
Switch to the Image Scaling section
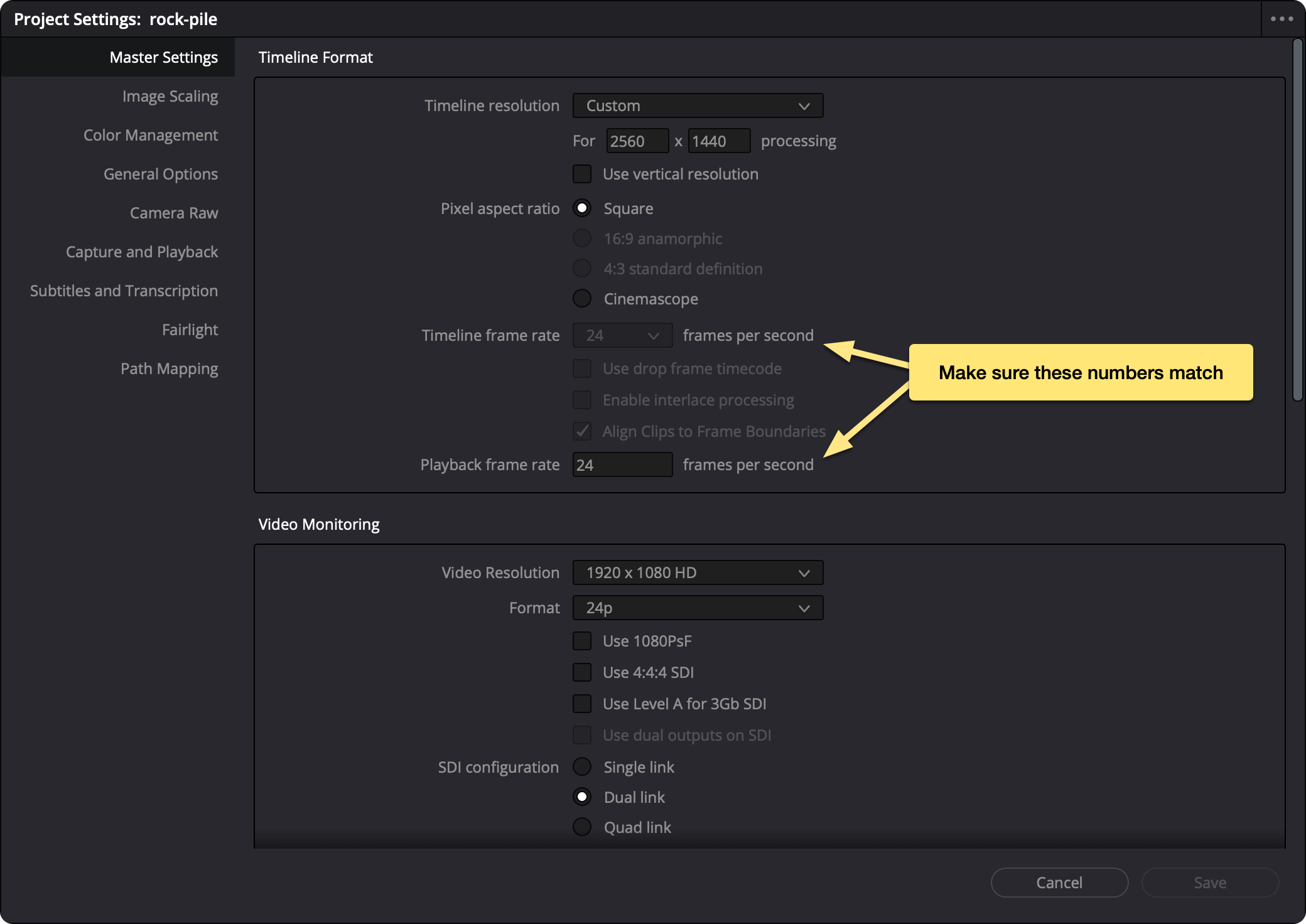click(x=117, y=96)
